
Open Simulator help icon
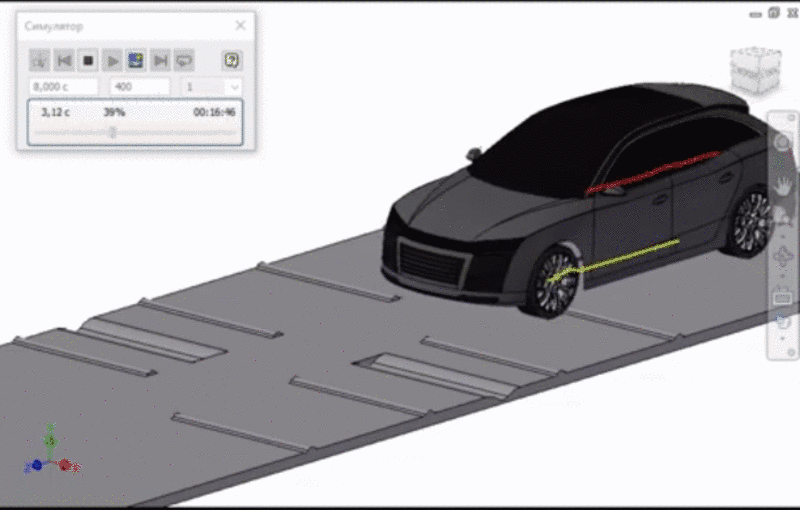[x=231, y=61]
